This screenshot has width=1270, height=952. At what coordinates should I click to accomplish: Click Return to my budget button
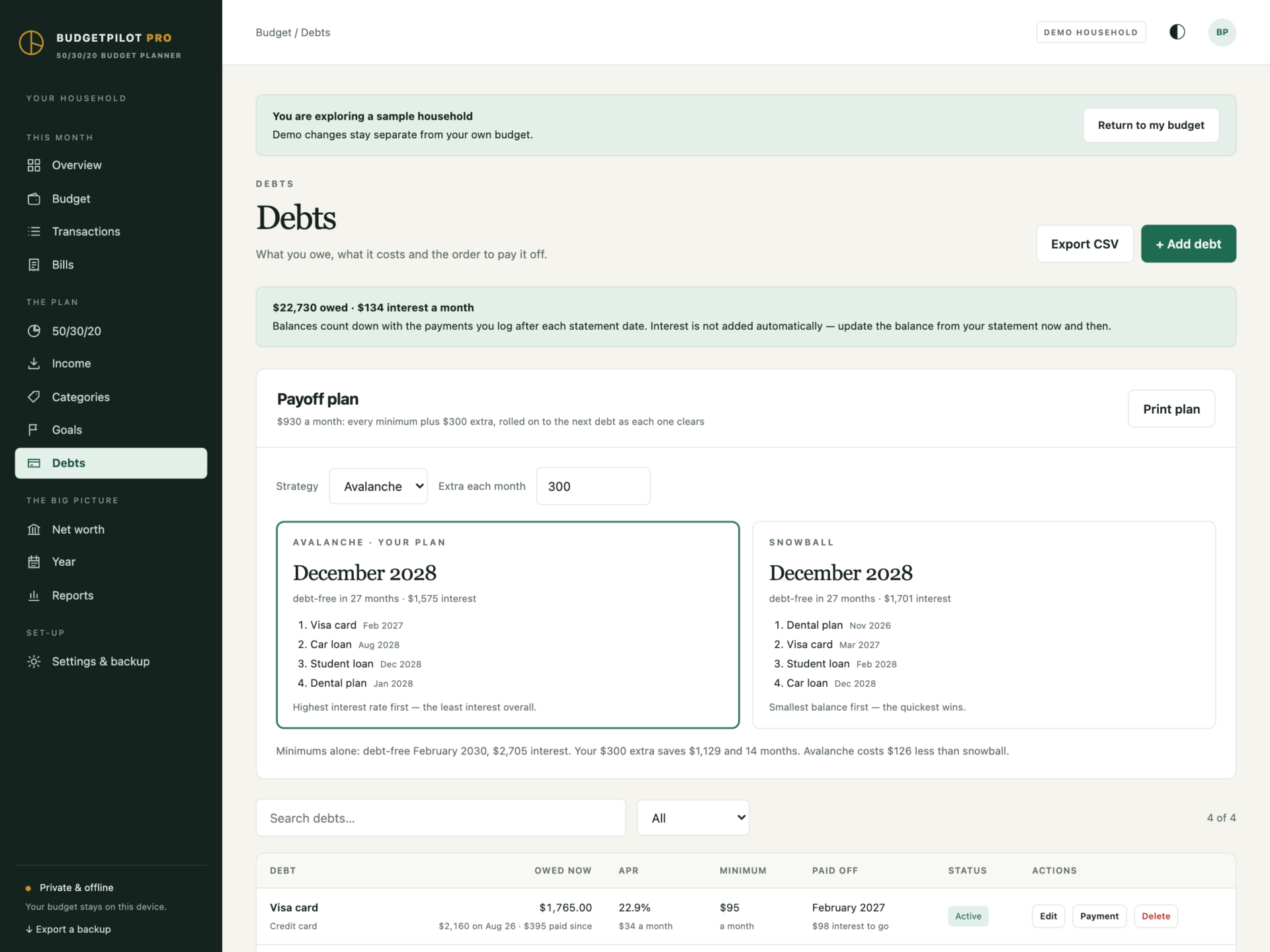click(x=1151, y=125)
